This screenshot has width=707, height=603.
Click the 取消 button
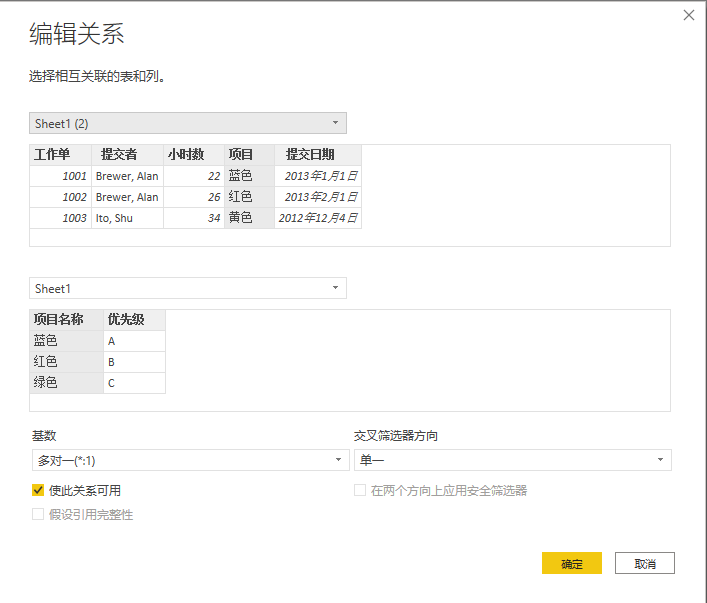pos(644,563)
